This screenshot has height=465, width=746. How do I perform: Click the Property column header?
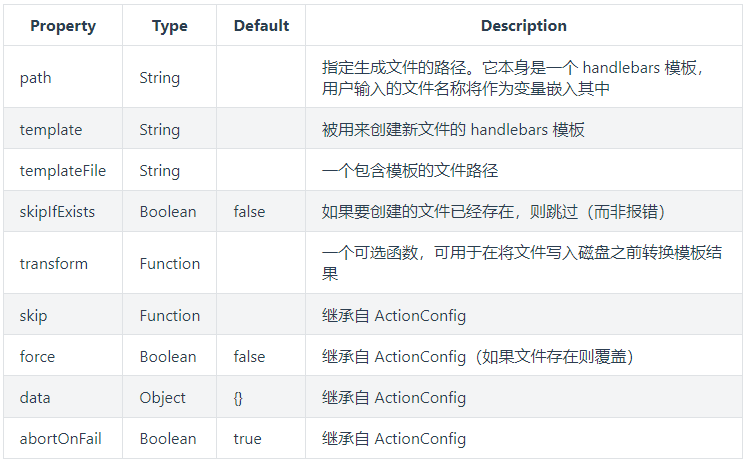click(x=62, y=26)
